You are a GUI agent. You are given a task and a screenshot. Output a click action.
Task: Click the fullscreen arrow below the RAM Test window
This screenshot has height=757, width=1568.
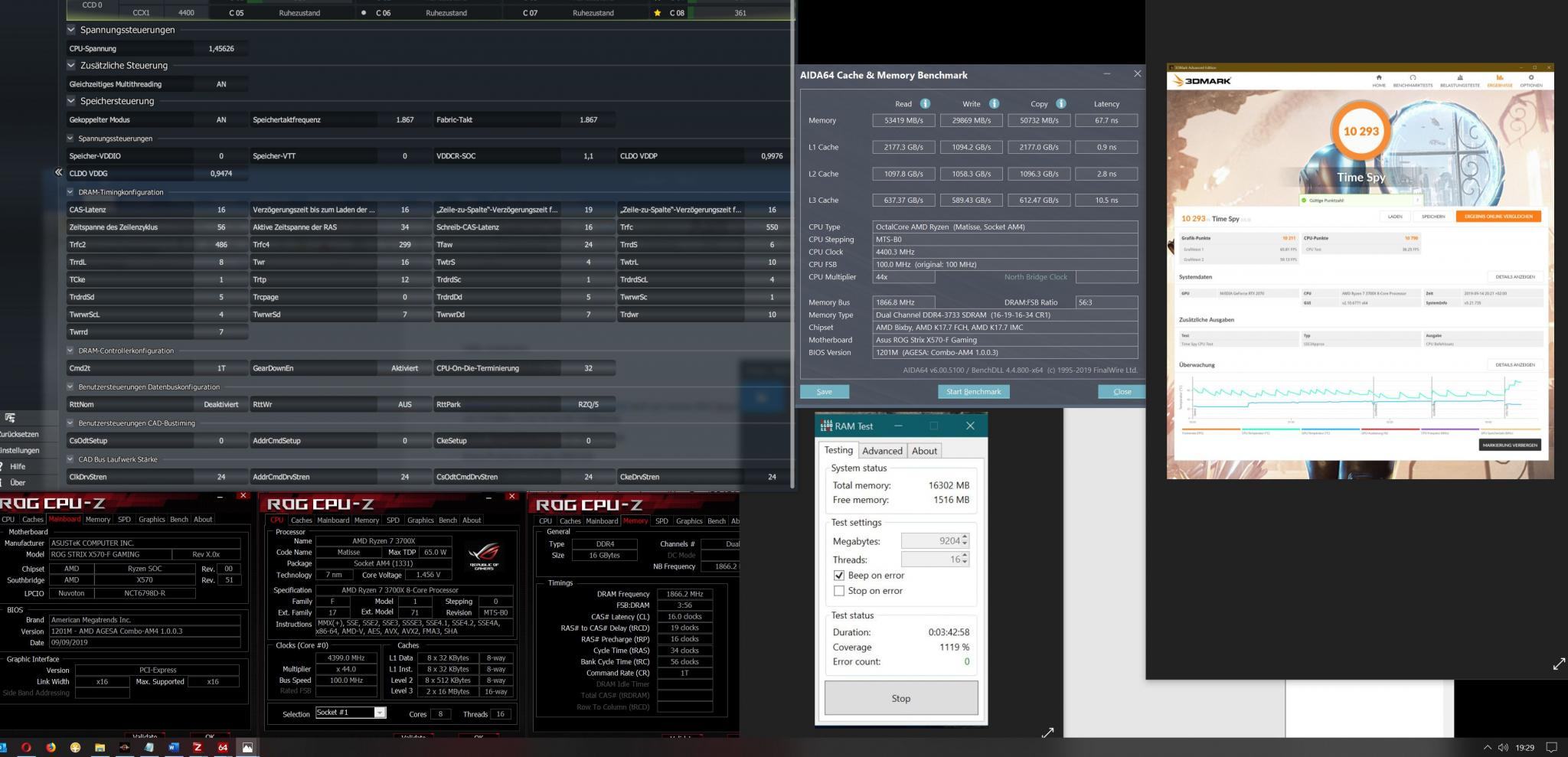pyautogui.click(x=1047, y=733)
